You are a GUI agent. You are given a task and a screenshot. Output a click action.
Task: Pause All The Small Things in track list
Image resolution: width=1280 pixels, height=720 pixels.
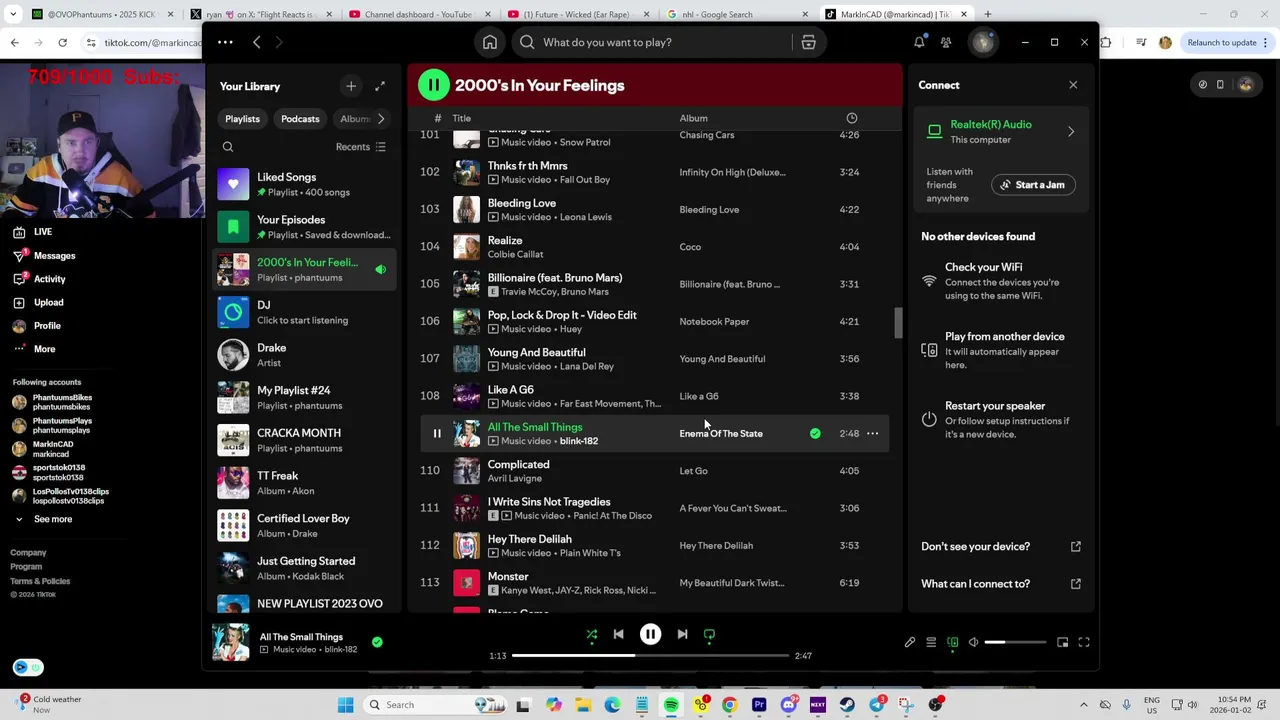tap(437, 433)
